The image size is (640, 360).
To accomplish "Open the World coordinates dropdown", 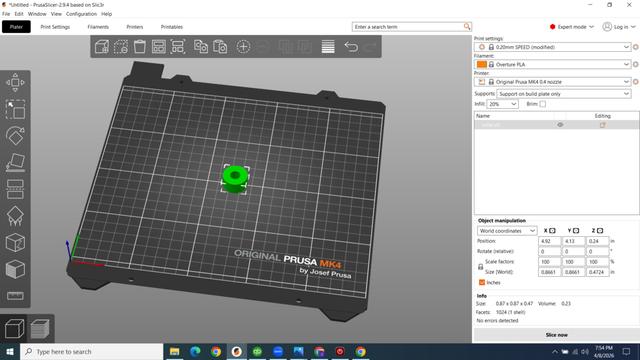I will [x=507, y=231].
